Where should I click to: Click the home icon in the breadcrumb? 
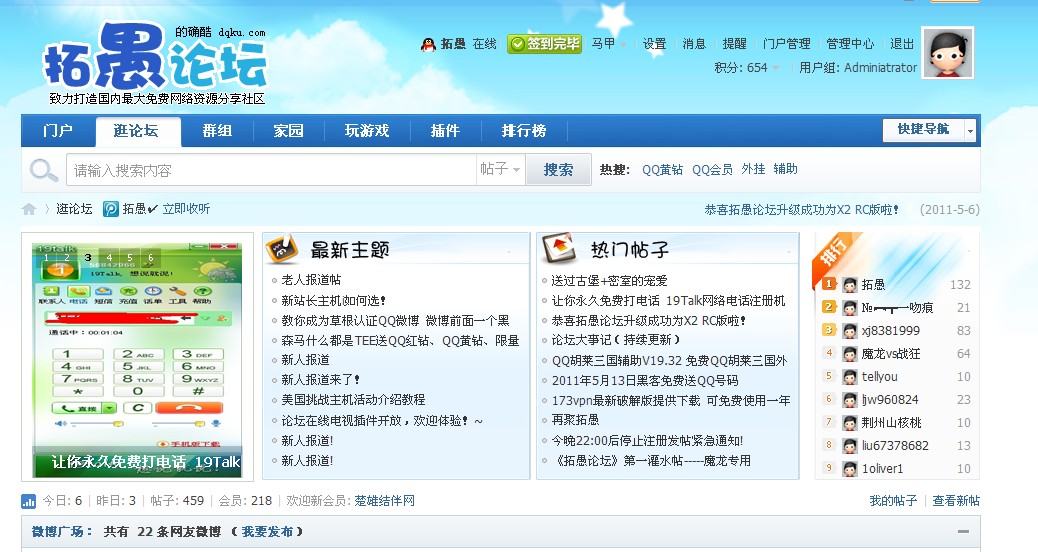(29, 209)
